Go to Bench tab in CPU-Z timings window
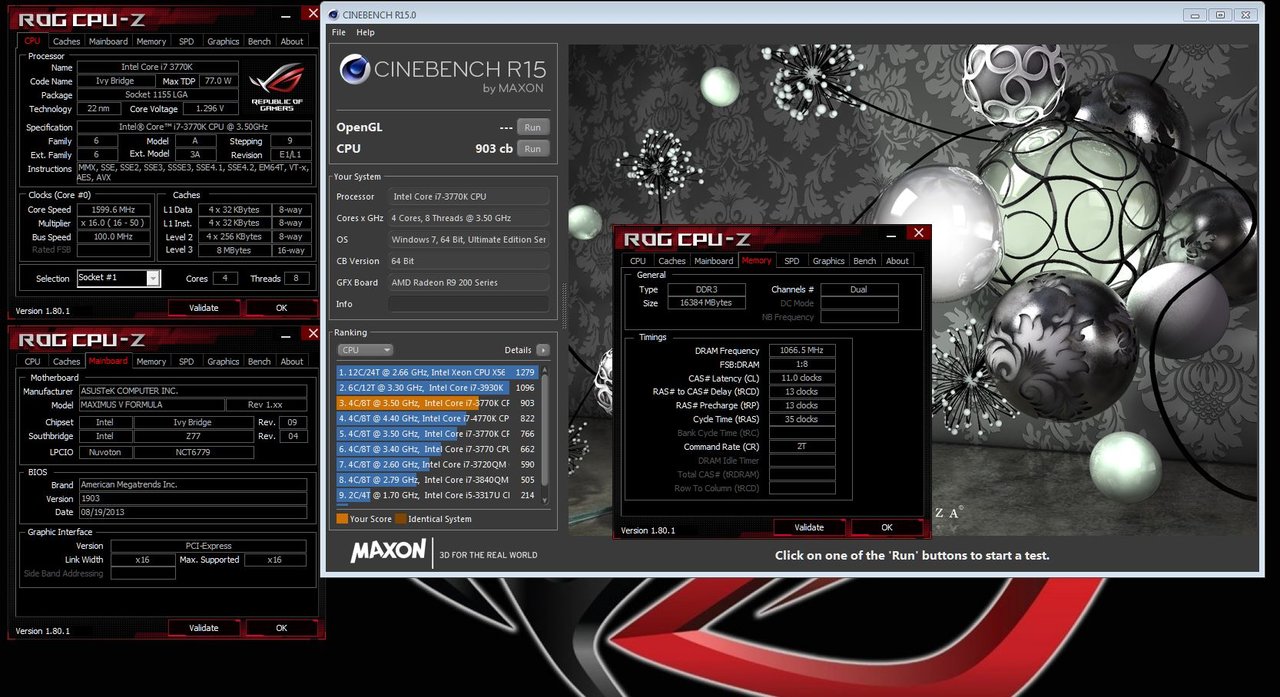The width and height of the screenshot is (1280, 697). pos(865,260)
